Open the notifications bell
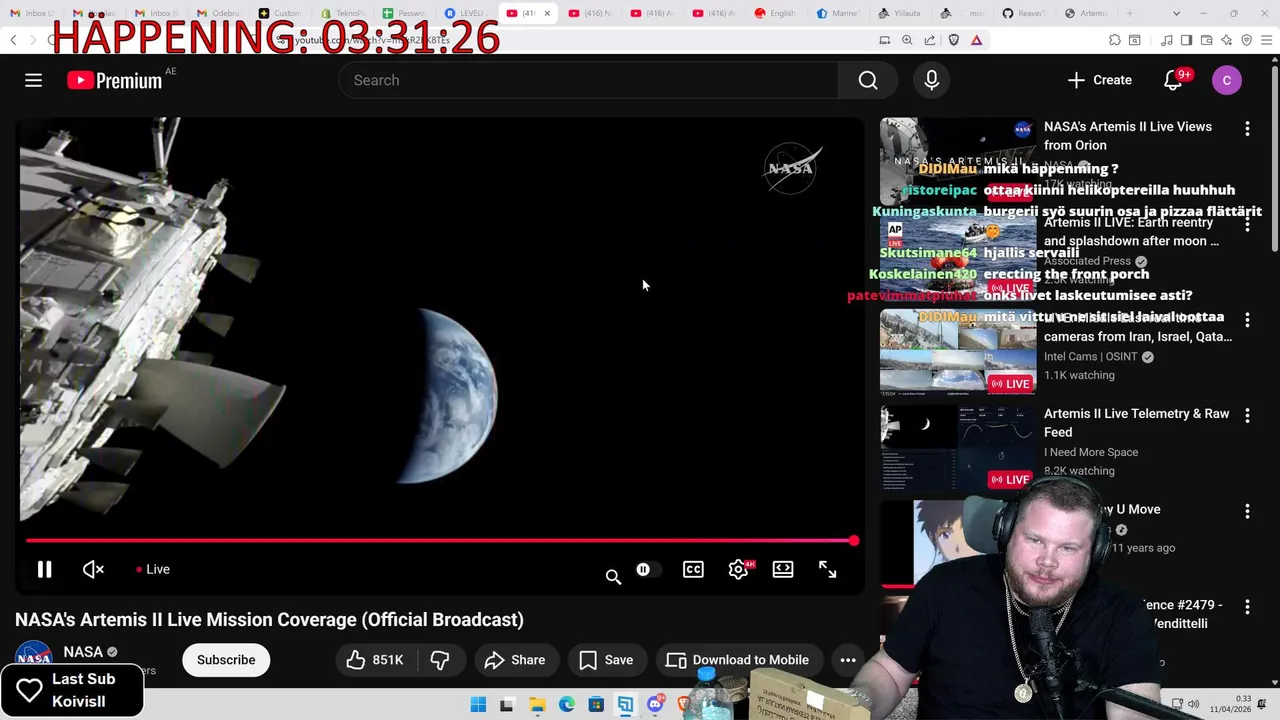 [x=1173, y=80]
